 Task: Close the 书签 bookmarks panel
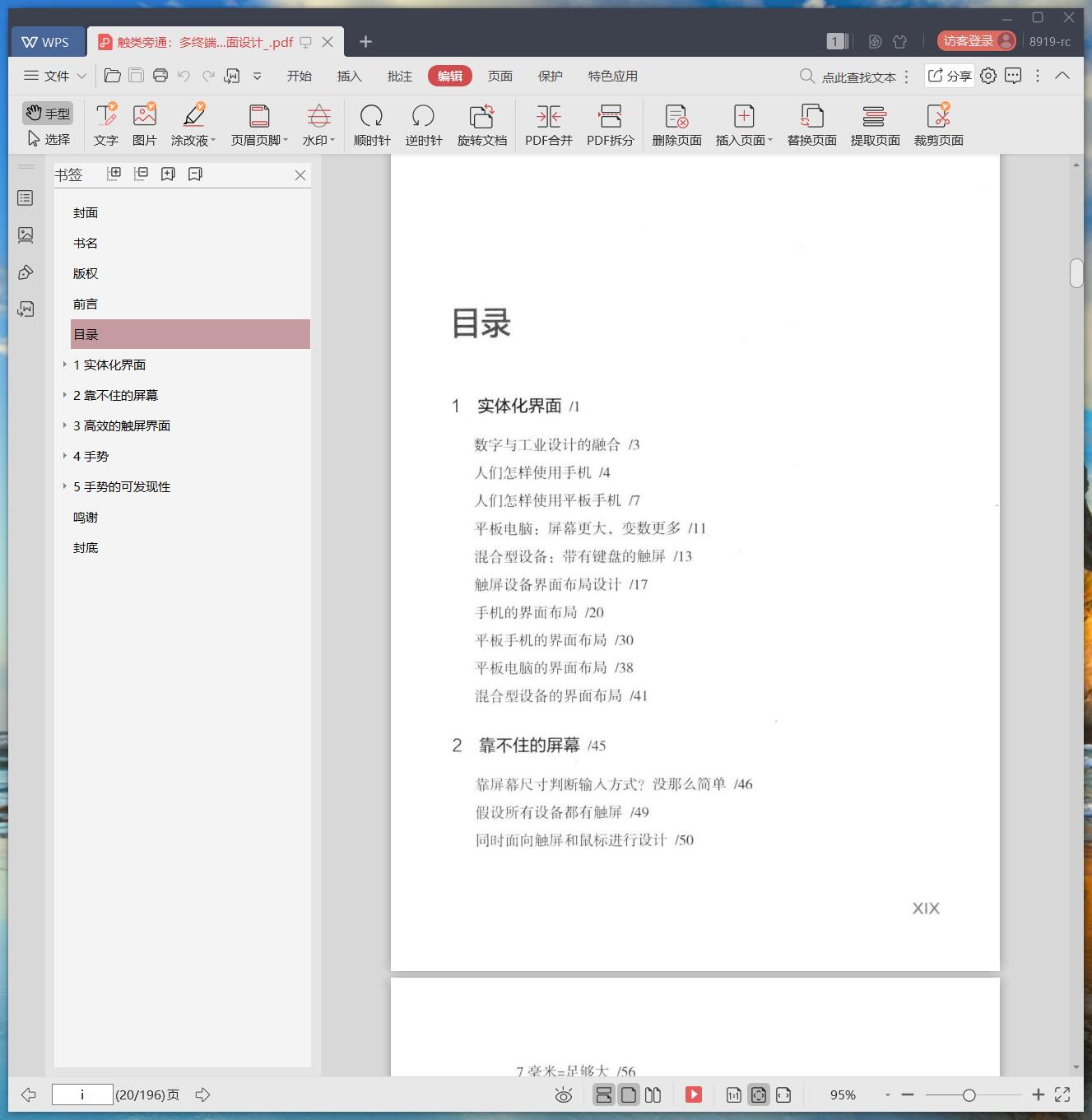[300, 174]
